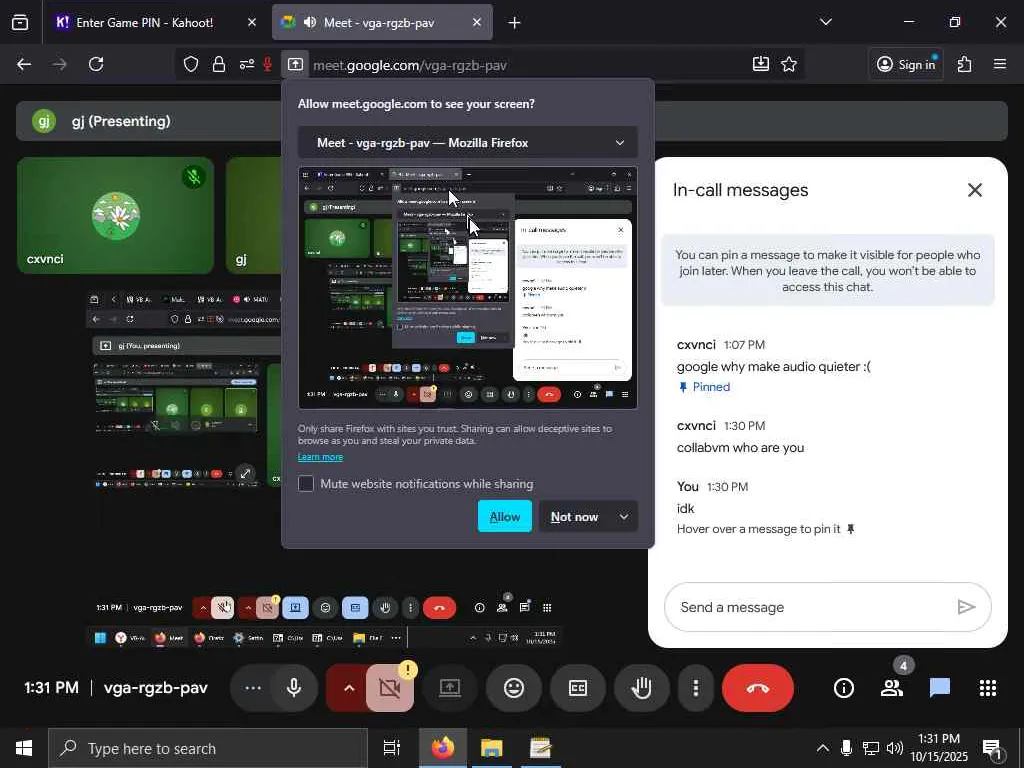Viewport: 1024px width, 768px height.
Task: Open Windows Task View
Action: click(x=392, y=748)
